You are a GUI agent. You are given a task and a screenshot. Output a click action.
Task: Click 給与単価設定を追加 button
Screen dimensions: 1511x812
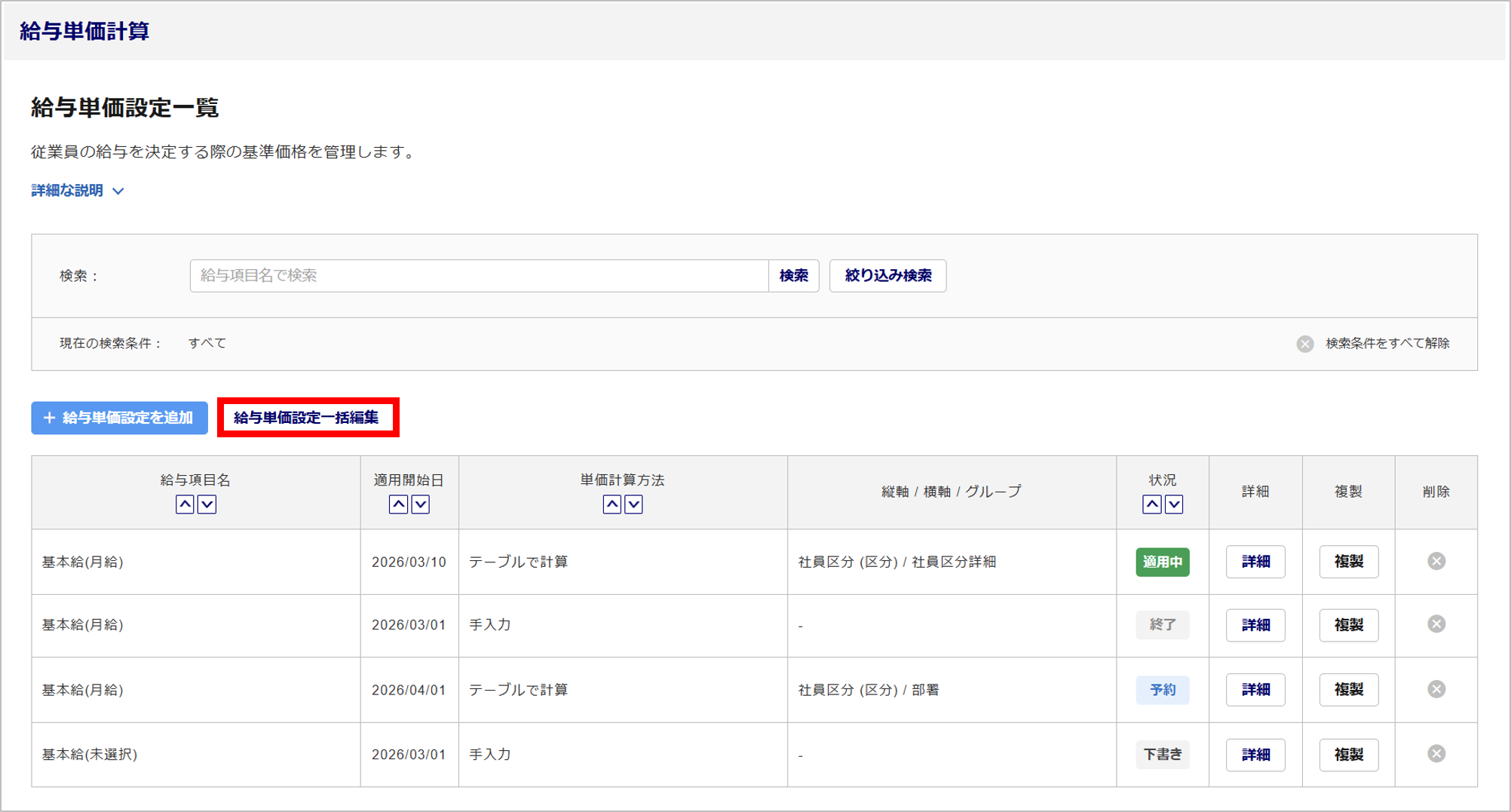click(x=119, y=418)
